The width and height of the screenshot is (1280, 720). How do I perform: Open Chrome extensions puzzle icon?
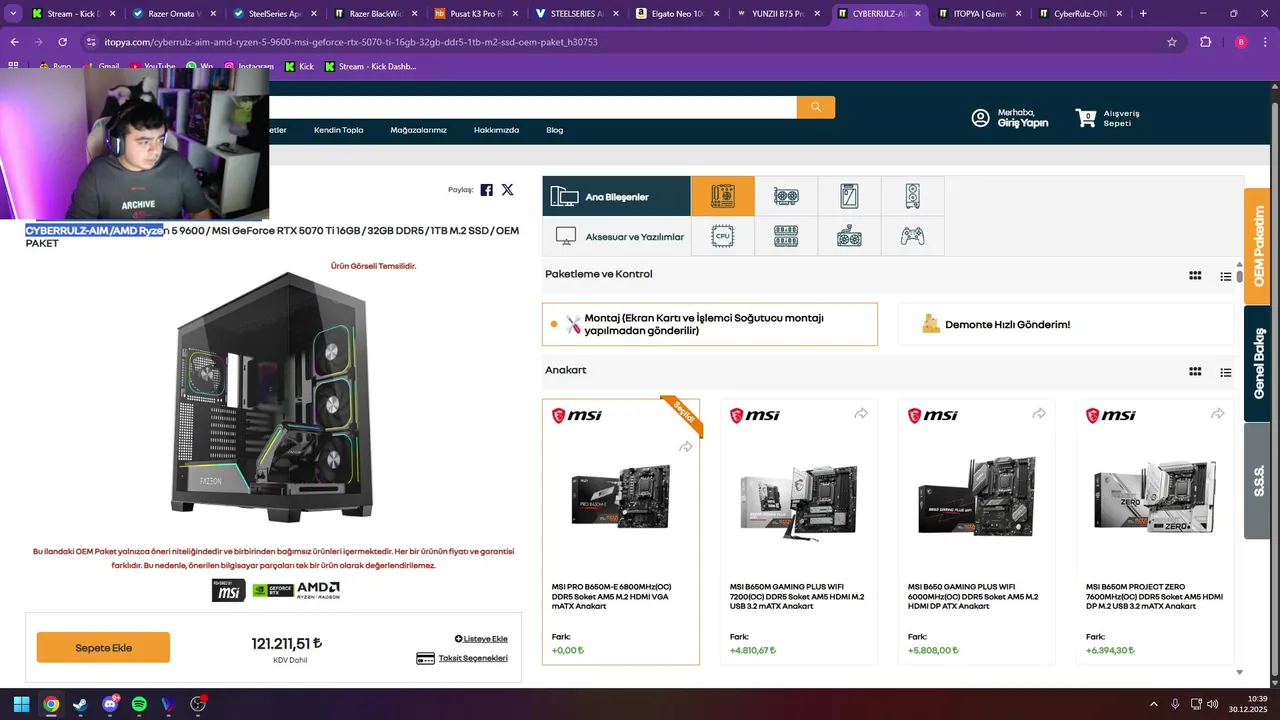coord(1205,42)
